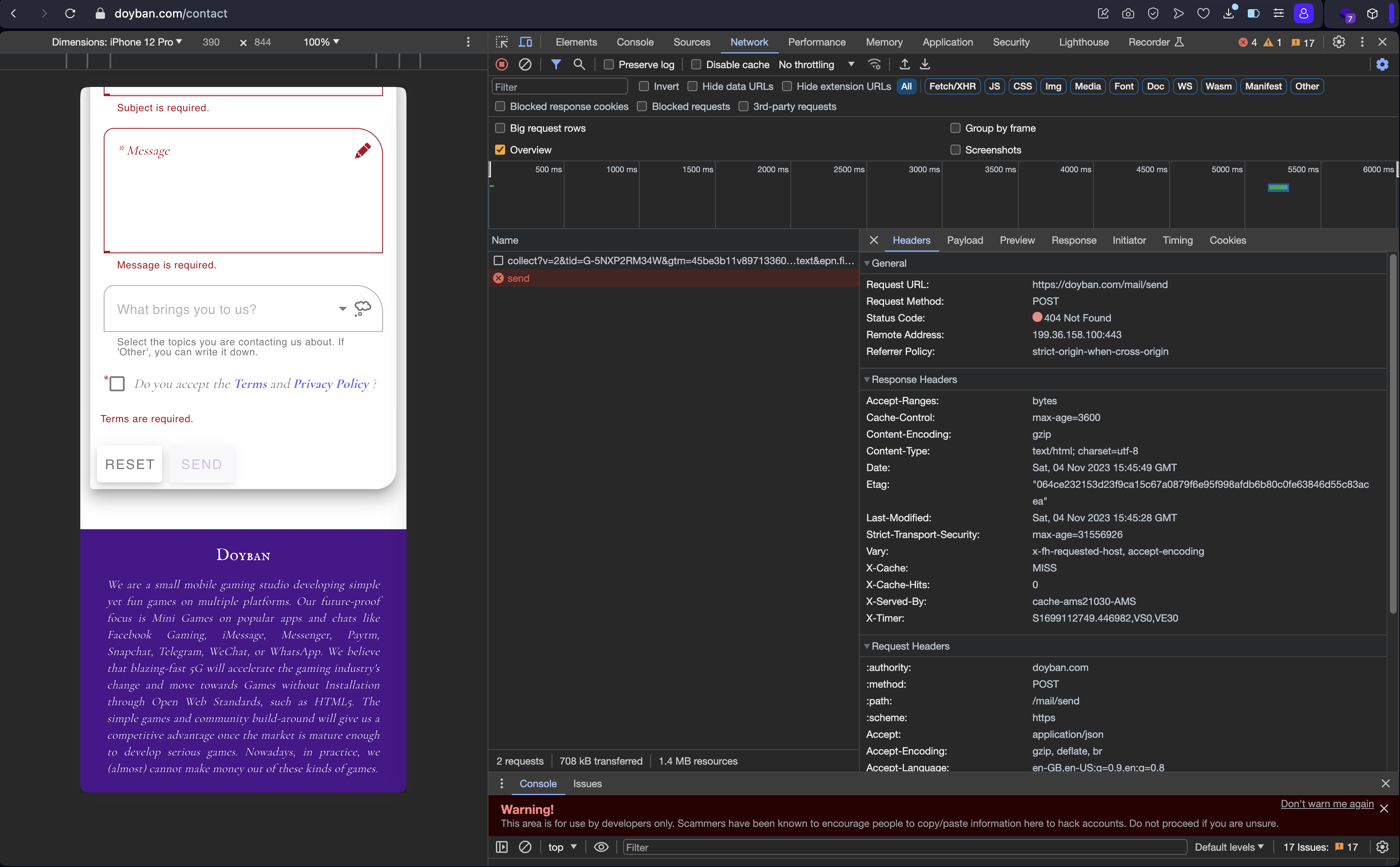1400x867 pixels.
Task: Clear the network log
Action: (x=525, y=64)
